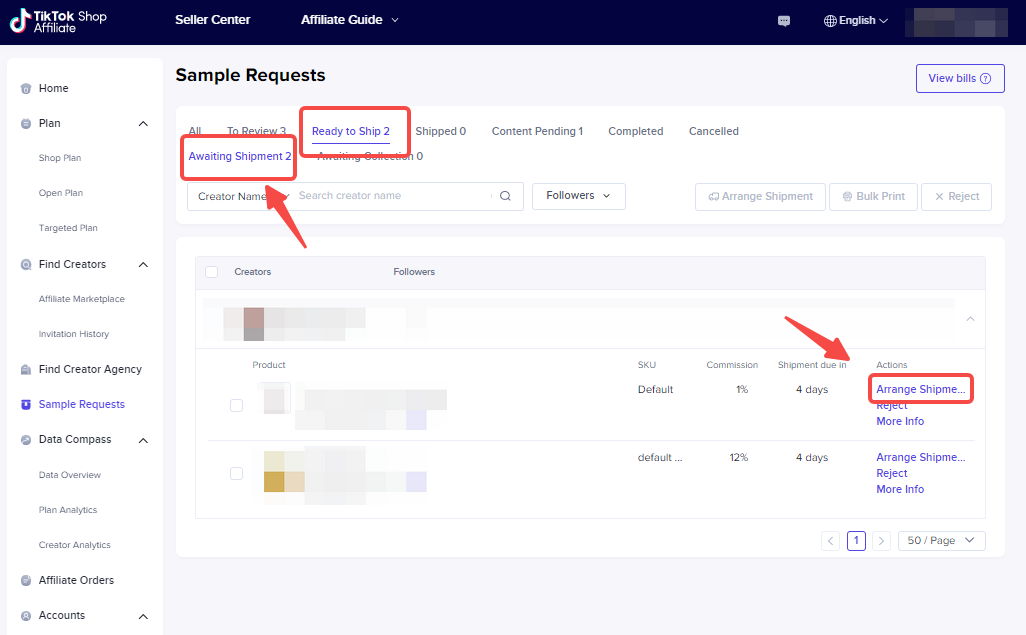
Task: Open the chat messages icon
Action: (x=784, y=21)
